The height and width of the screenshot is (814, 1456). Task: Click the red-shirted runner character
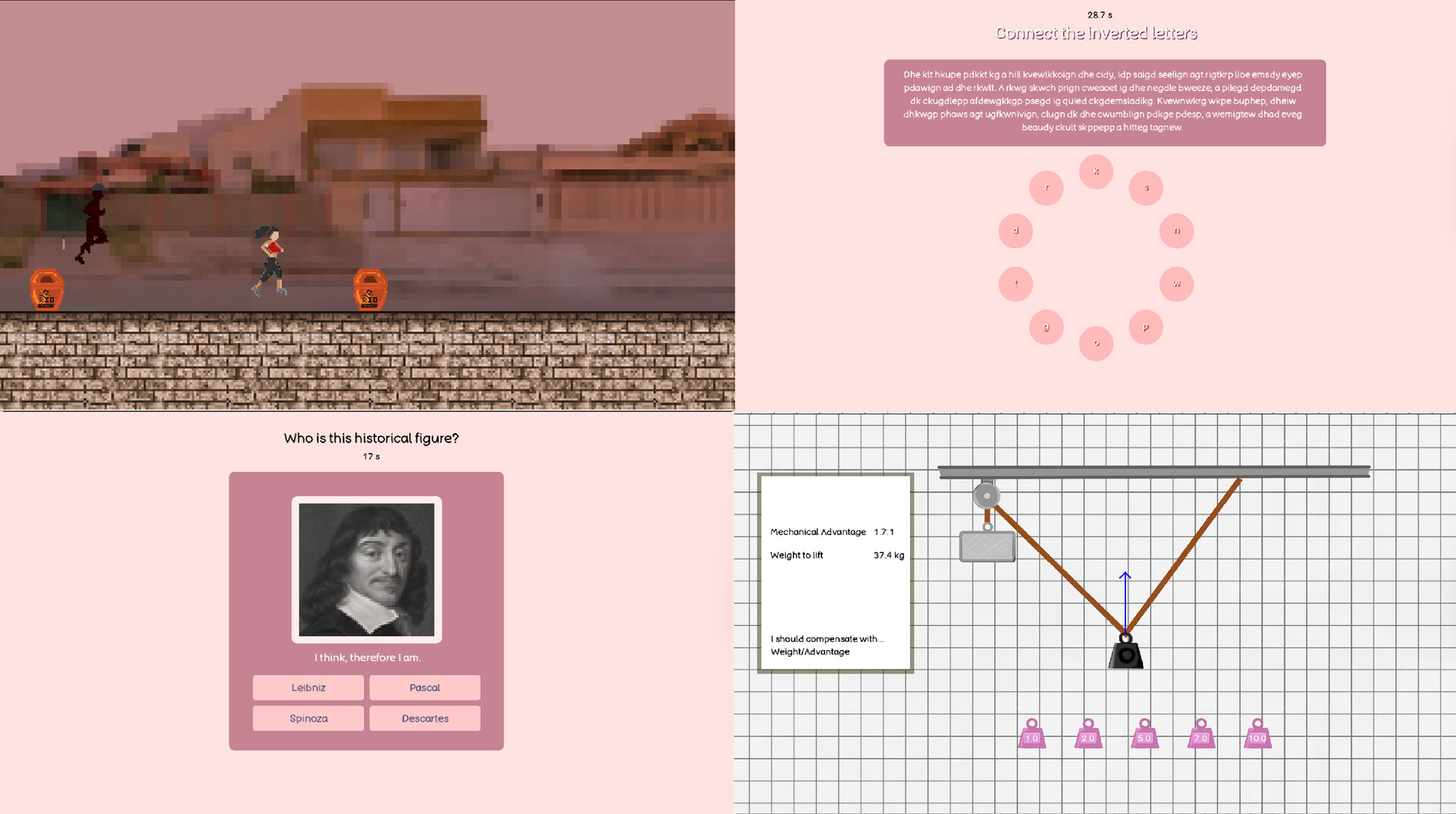tap(270, 260)
